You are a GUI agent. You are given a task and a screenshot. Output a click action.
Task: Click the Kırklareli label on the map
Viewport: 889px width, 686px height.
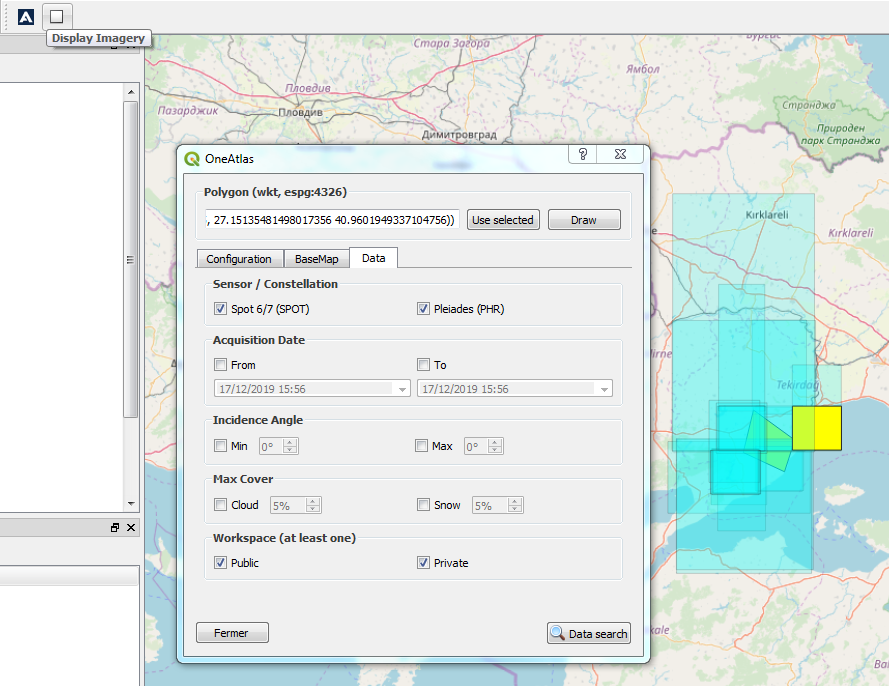[767, 215]
